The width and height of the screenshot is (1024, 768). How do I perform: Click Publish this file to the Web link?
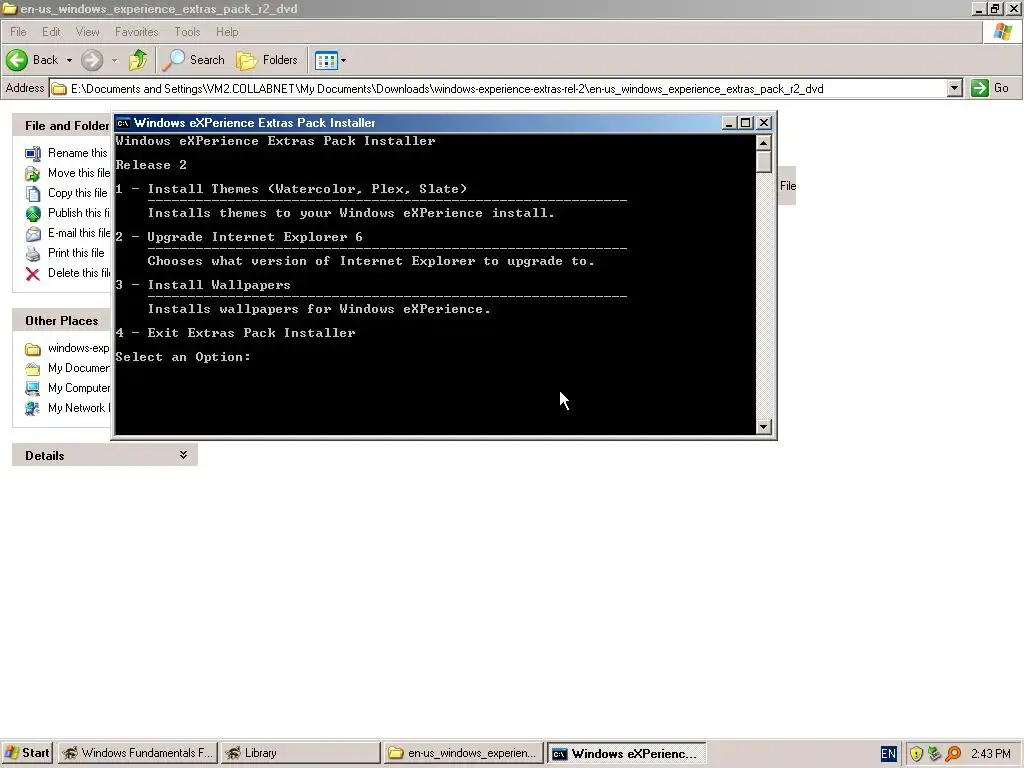[x=79, y=213]
